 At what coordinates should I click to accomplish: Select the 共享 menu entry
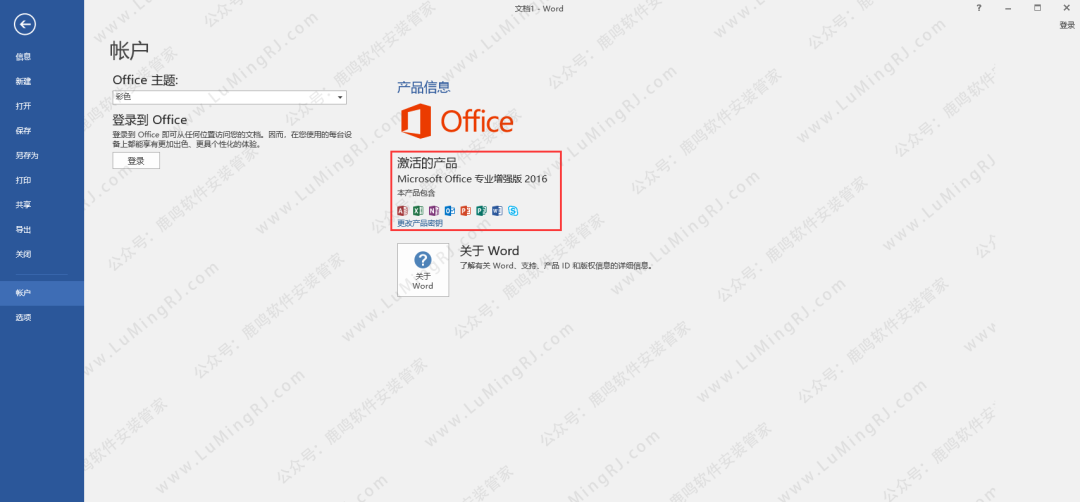(42, 205)
